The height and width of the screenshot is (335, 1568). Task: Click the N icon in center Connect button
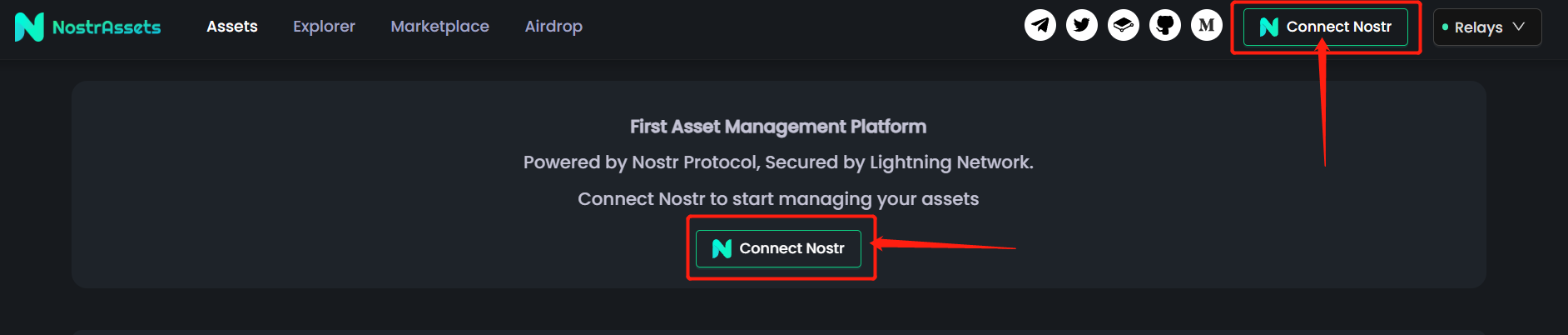pyautogui.click(x=722, y=248)
